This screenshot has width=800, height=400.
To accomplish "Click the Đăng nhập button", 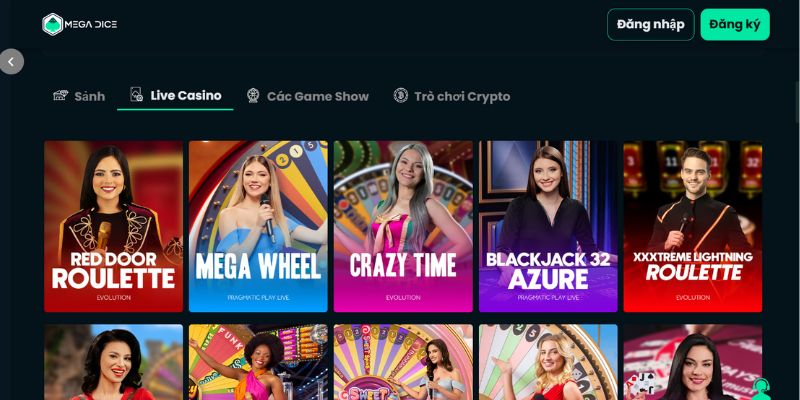I will 651,24.
